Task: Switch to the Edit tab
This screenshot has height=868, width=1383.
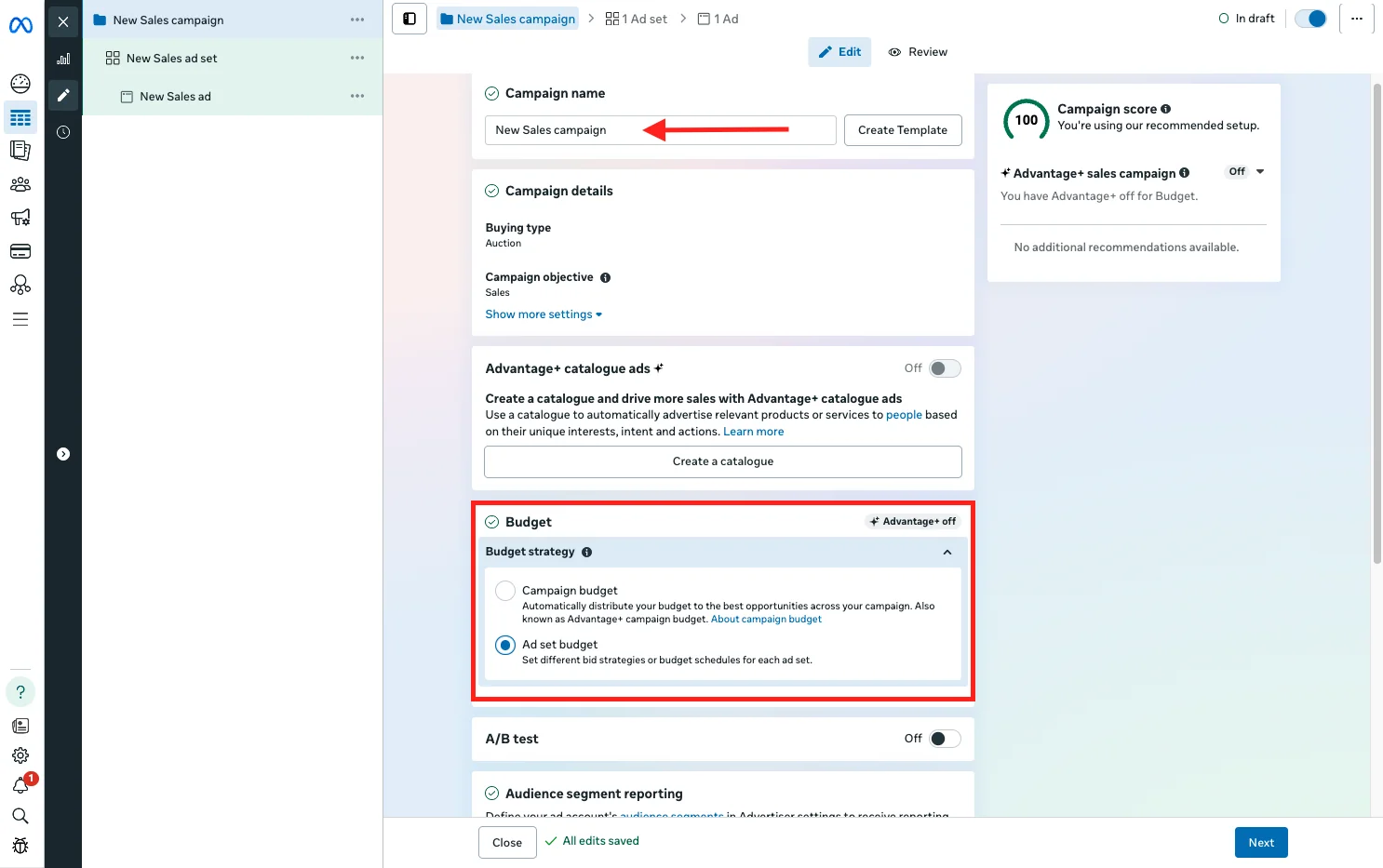Action: click(x=839, y=52)
